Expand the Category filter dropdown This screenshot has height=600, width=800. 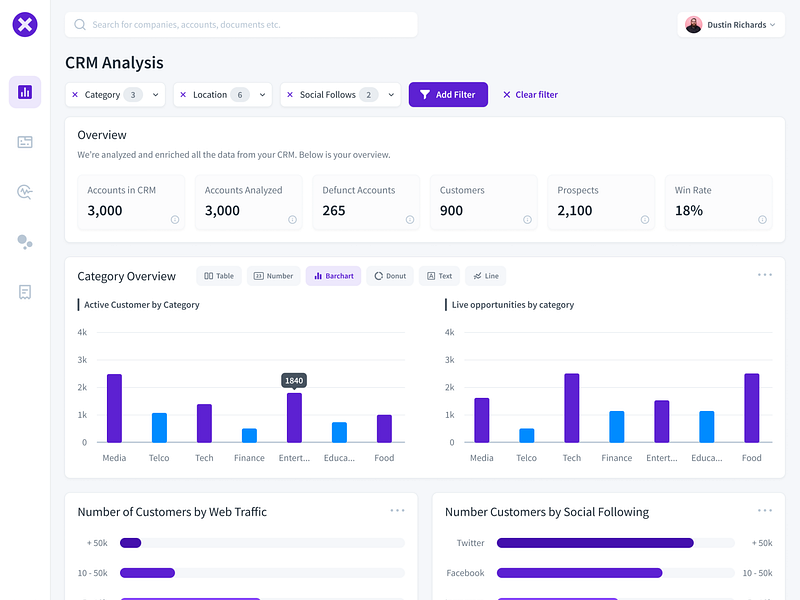[156, 94]
